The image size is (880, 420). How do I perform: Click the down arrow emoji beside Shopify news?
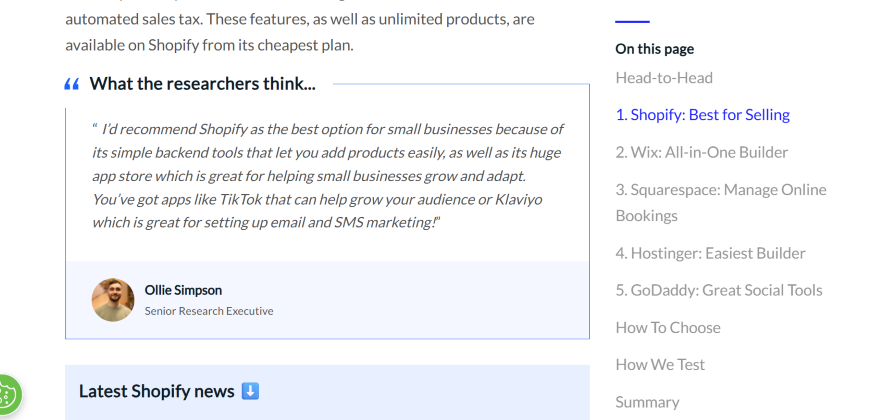click(x=250, y=391)
